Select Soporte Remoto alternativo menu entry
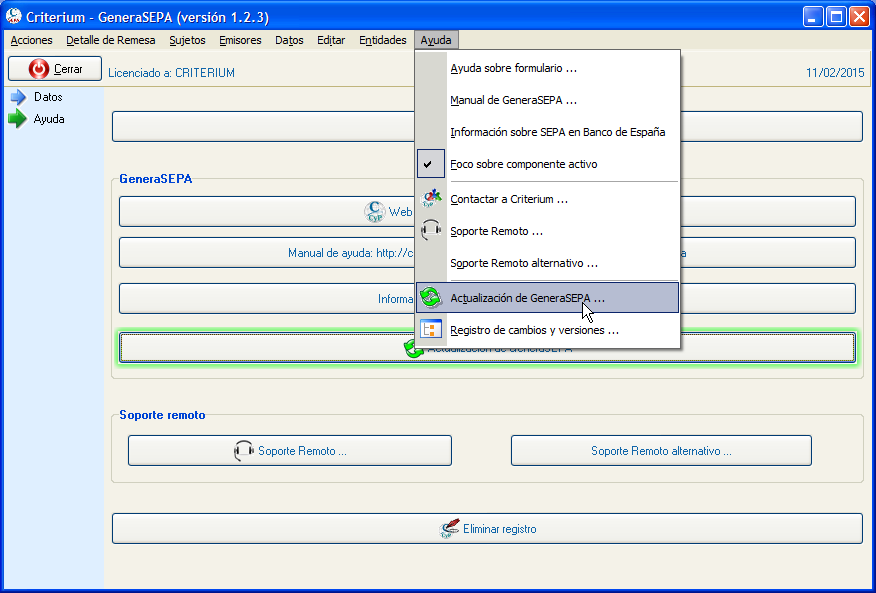This screenshot has height=593, width=876. [548, 263]
